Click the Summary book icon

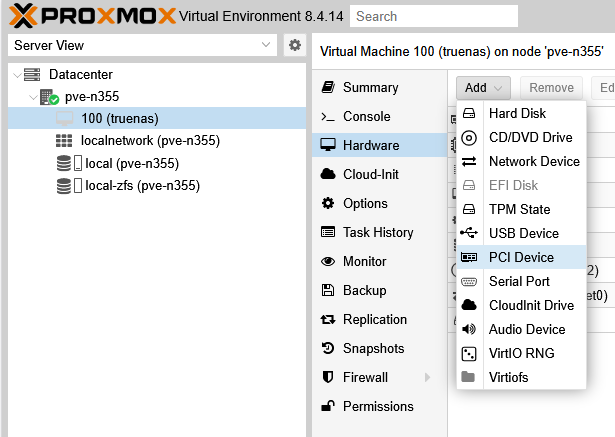click(328, 87)
